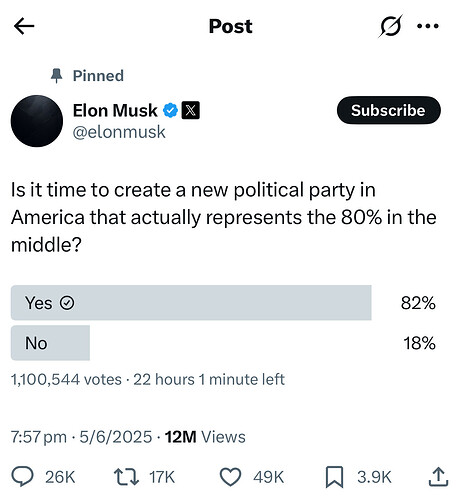
Task: Bookmark this post
Action: tap(334, 477)
